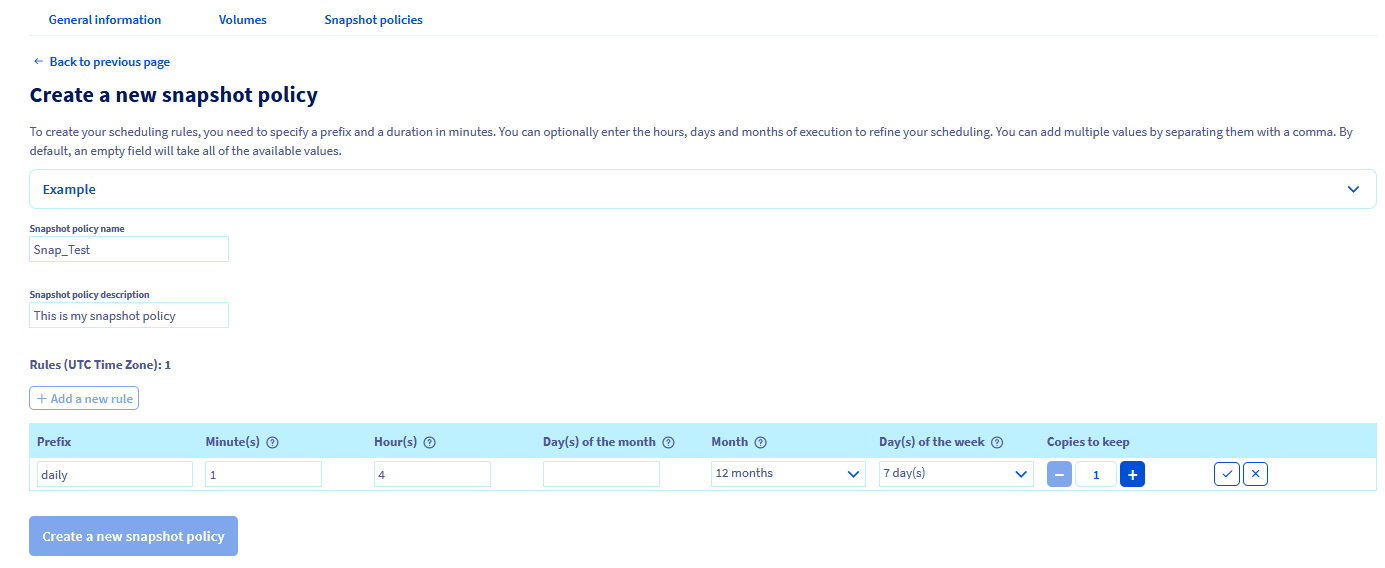Click help icon beside Day(s) of the month
Viewport: 1385px width, 568px height.
click(668, 442)
